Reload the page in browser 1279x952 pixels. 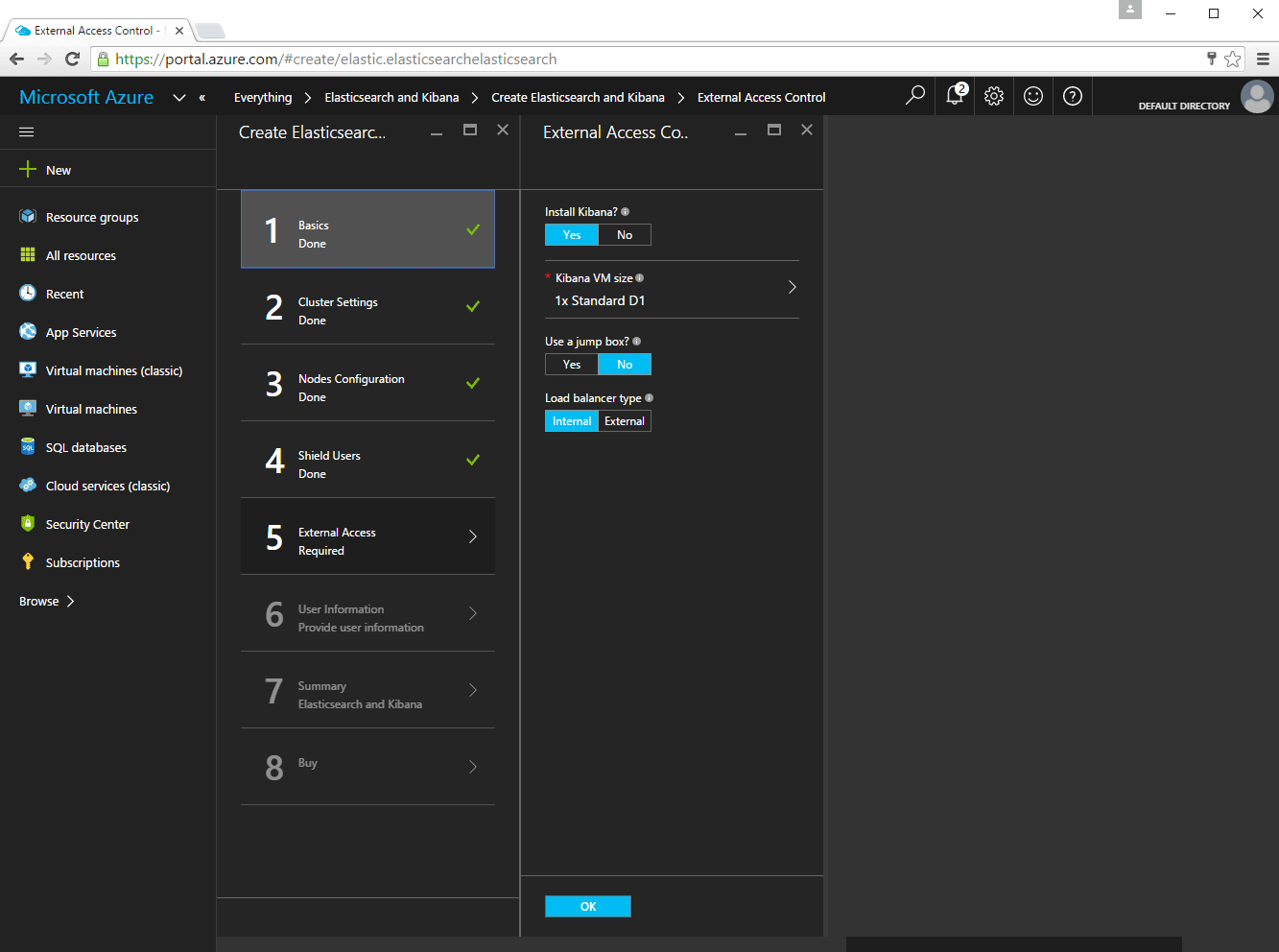(x=72, y=59)
